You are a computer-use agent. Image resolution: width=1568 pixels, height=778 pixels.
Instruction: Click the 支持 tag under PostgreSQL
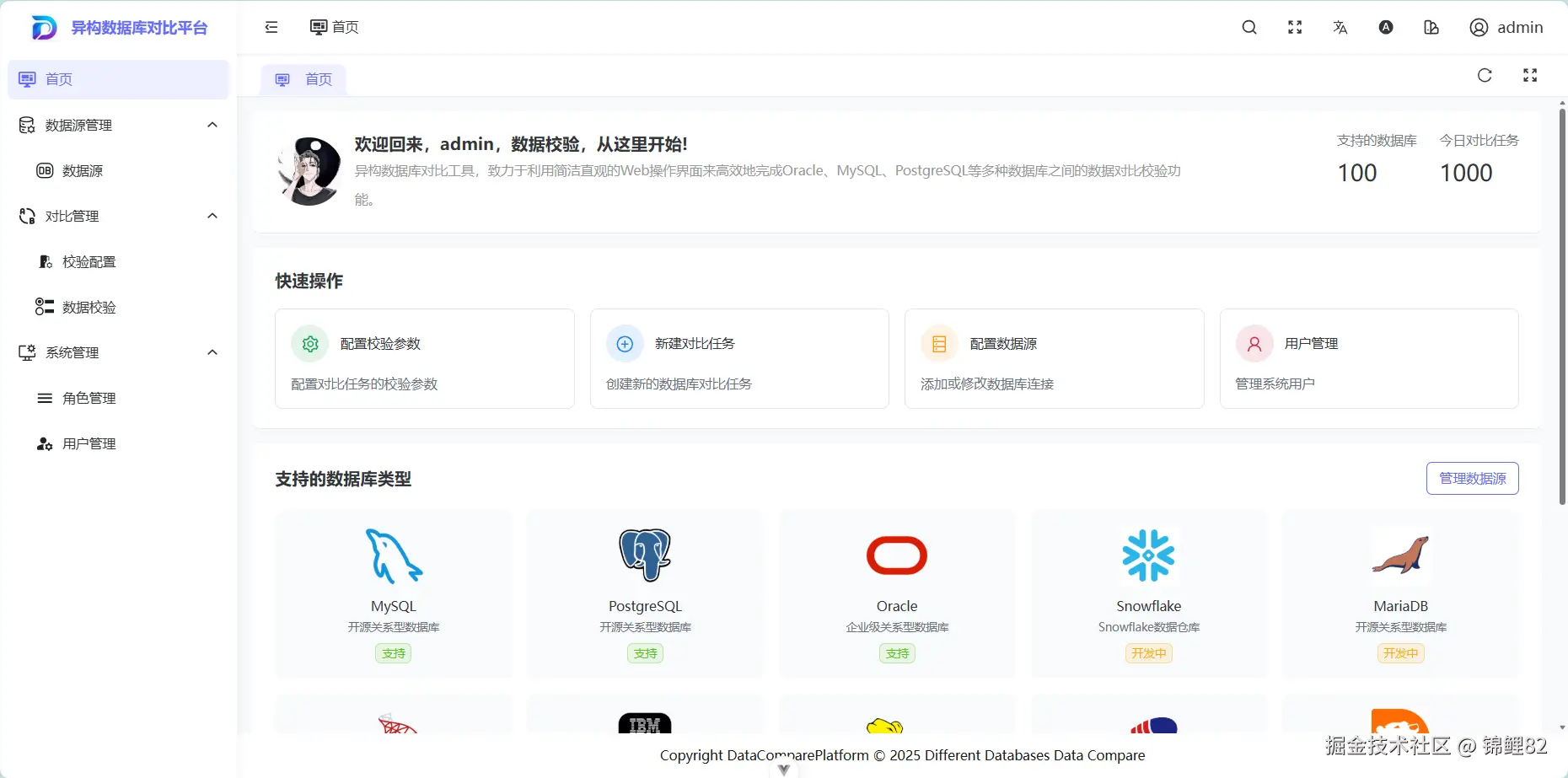645,654
